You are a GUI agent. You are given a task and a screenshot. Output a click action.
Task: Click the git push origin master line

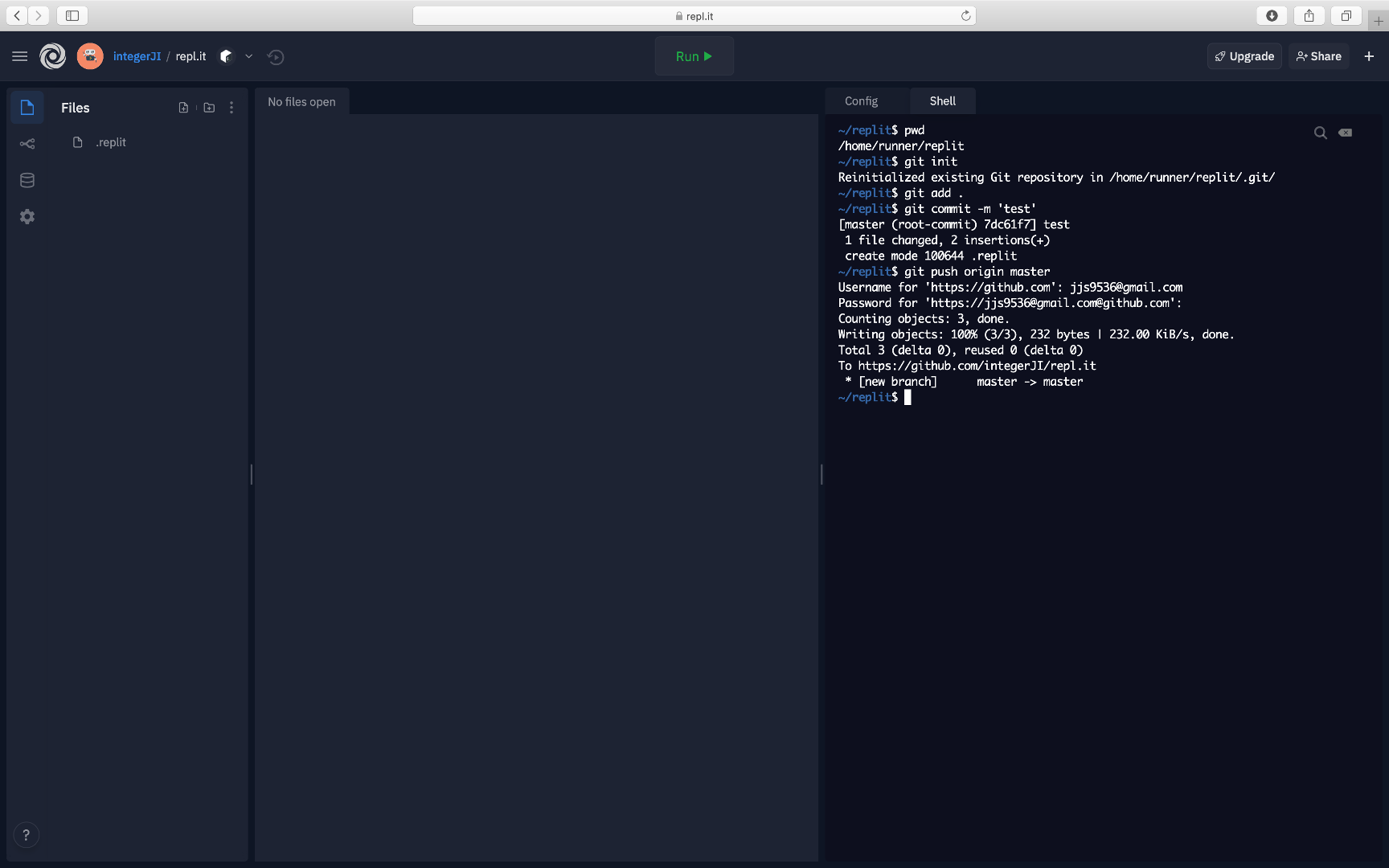coord(944,272)
